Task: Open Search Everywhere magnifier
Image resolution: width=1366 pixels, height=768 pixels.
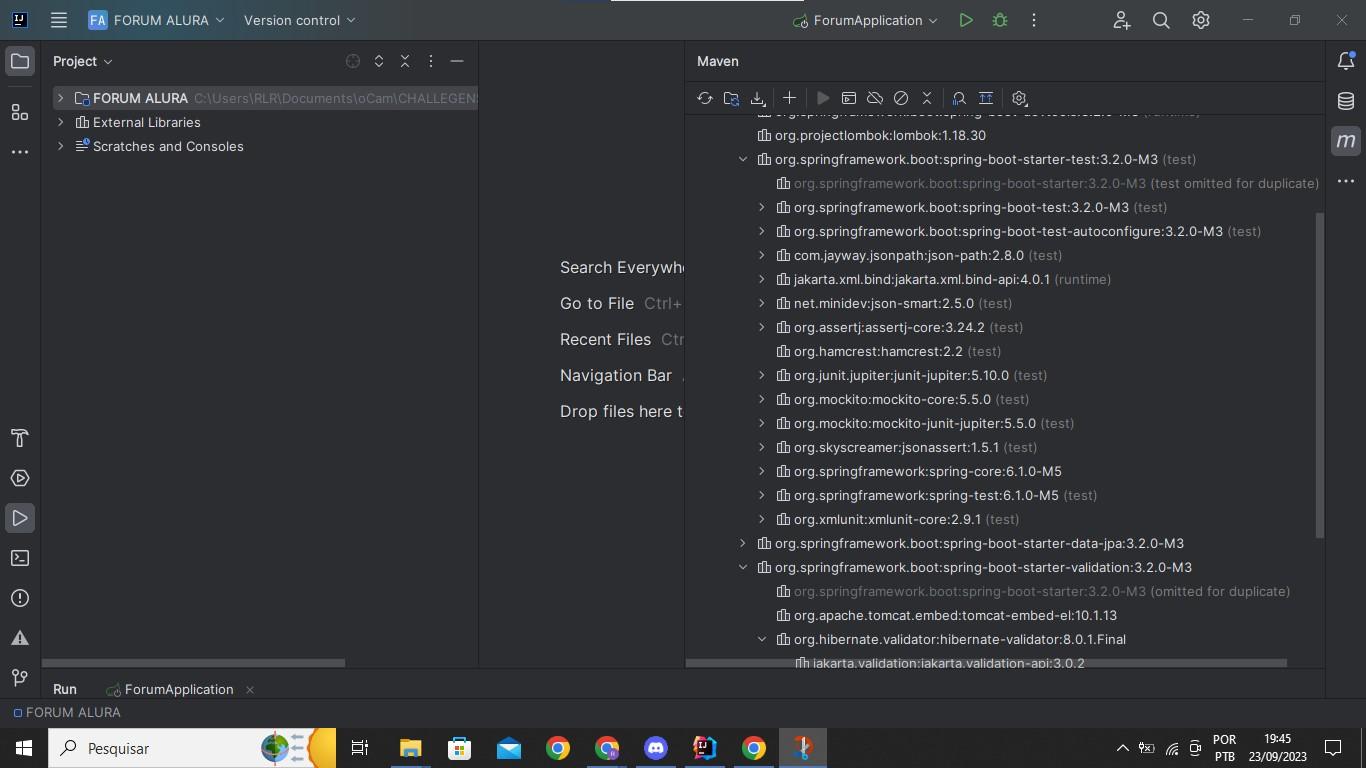Action: (x=1161, y=20)
